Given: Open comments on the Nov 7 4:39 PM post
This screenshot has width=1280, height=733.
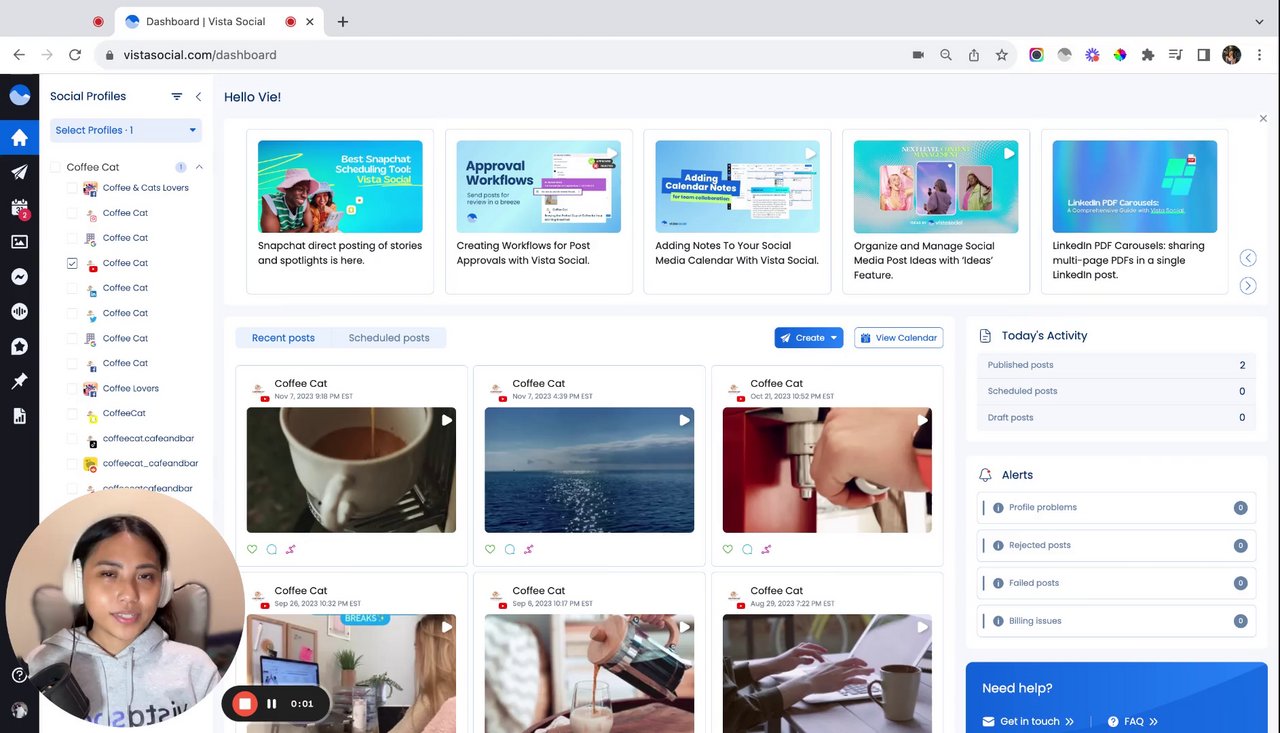Looking at the screenshot, I should tap(510, 549).
